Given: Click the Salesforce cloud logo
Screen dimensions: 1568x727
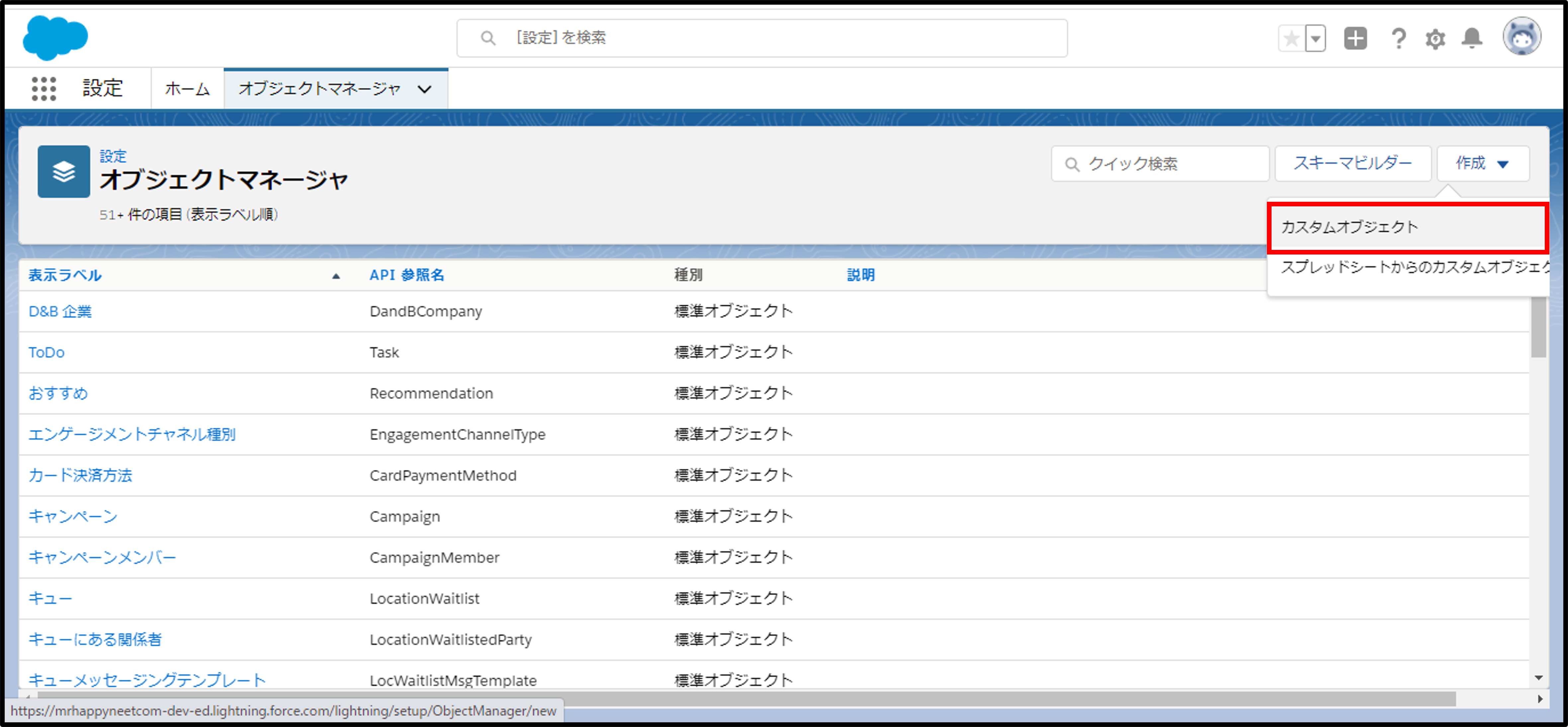Looking at the screenshot, I should [55, 38].
